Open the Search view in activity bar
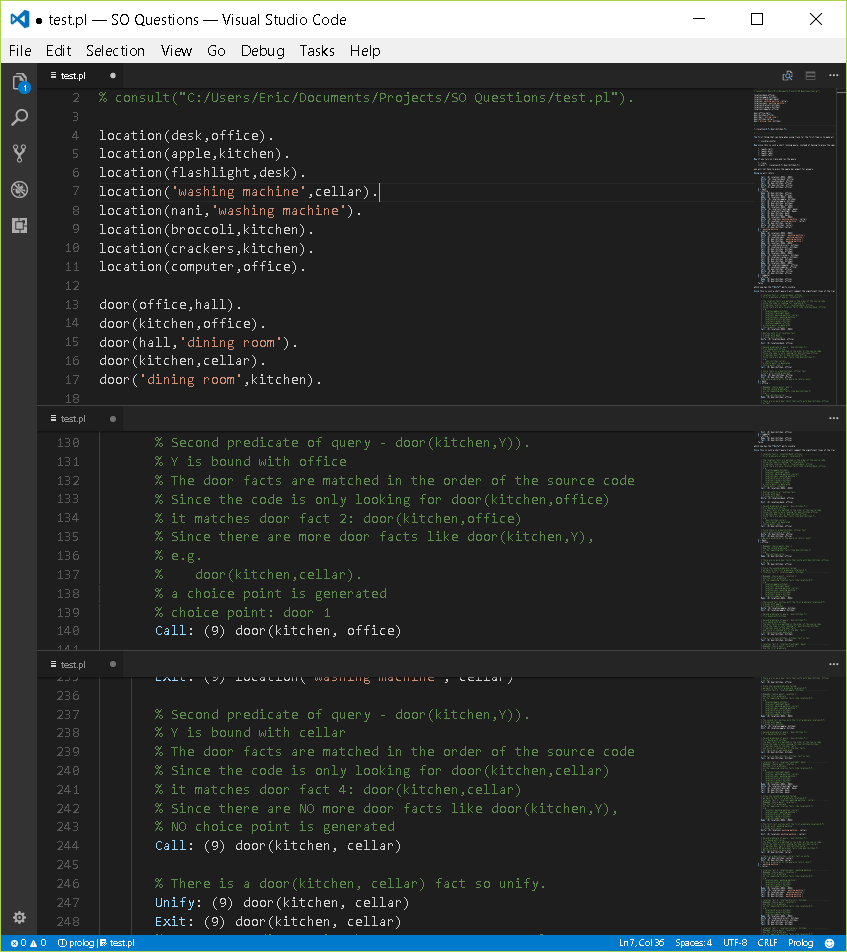847x952 pixels. point(19,117)
